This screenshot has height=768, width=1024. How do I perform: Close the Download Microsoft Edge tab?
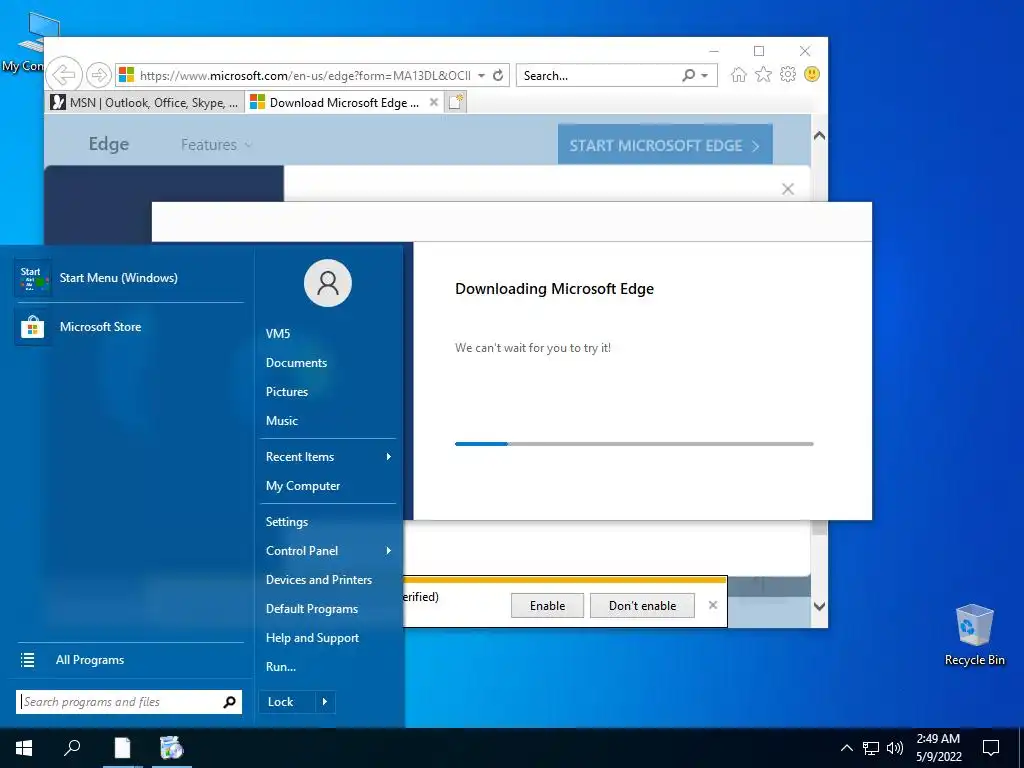tap(434, 103)
